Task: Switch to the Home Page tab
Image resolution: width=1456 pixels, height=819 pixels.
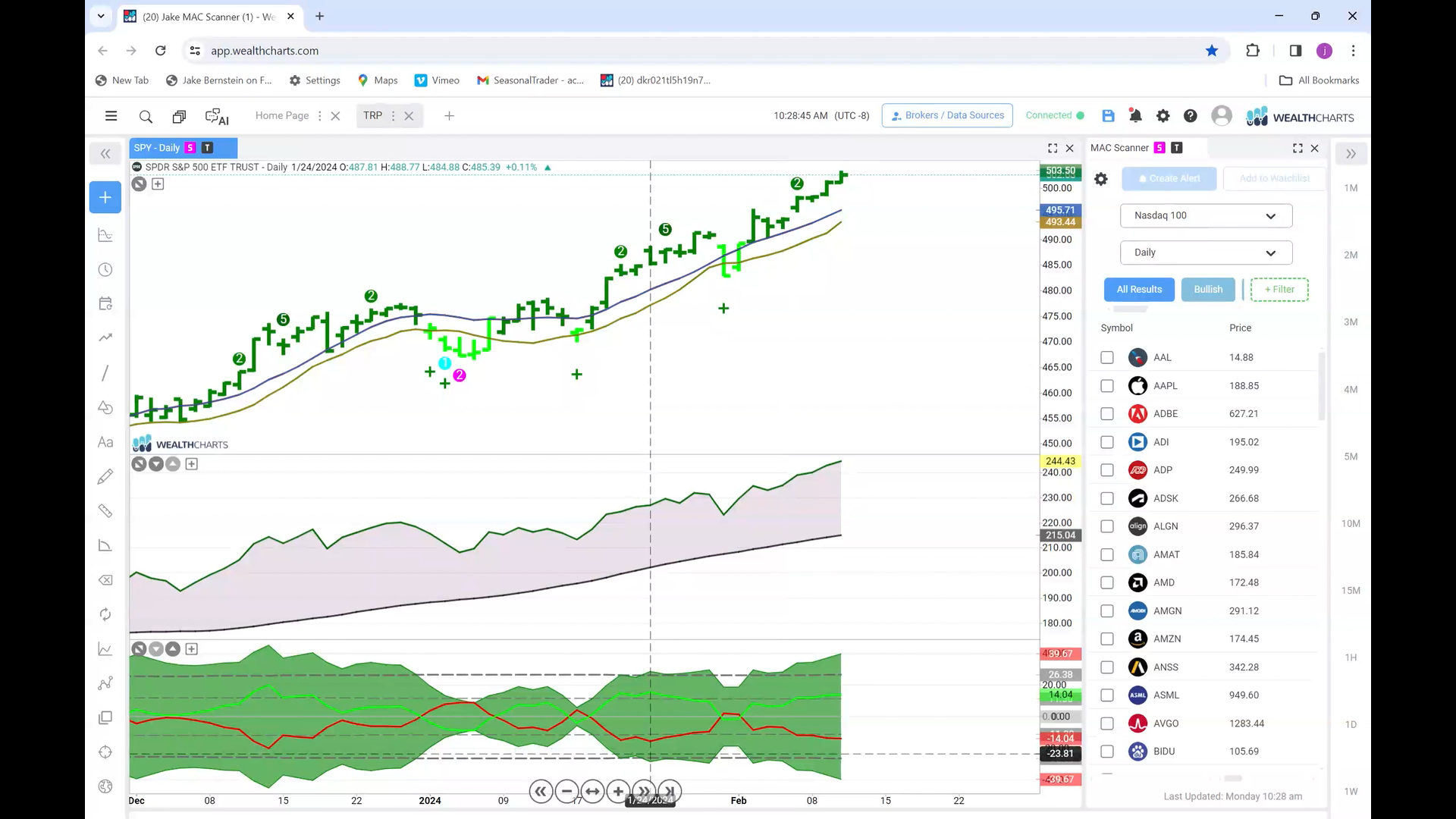Action: 281,115
